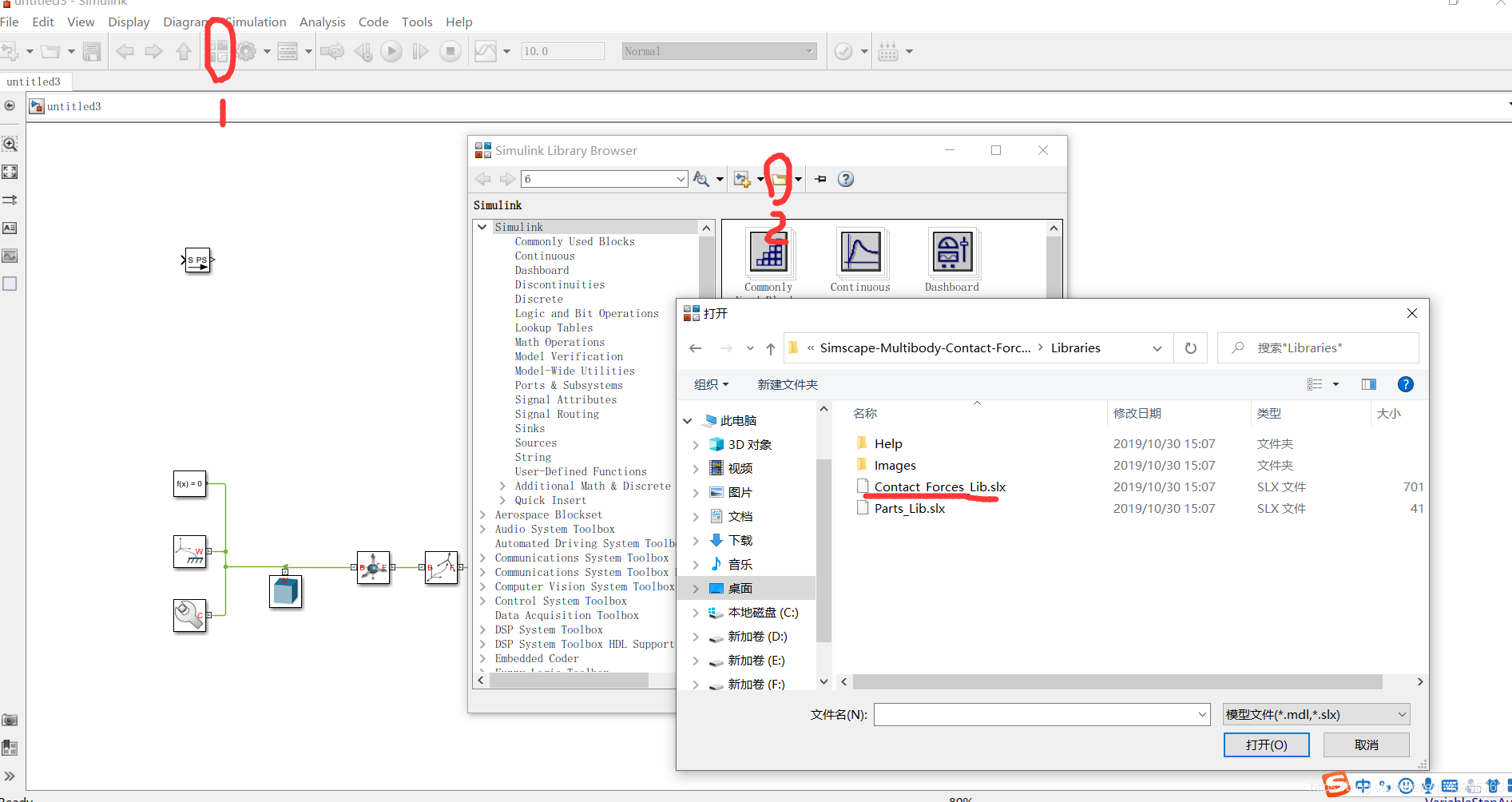
Task: Open the Tools menu
Action: point(417,22)
